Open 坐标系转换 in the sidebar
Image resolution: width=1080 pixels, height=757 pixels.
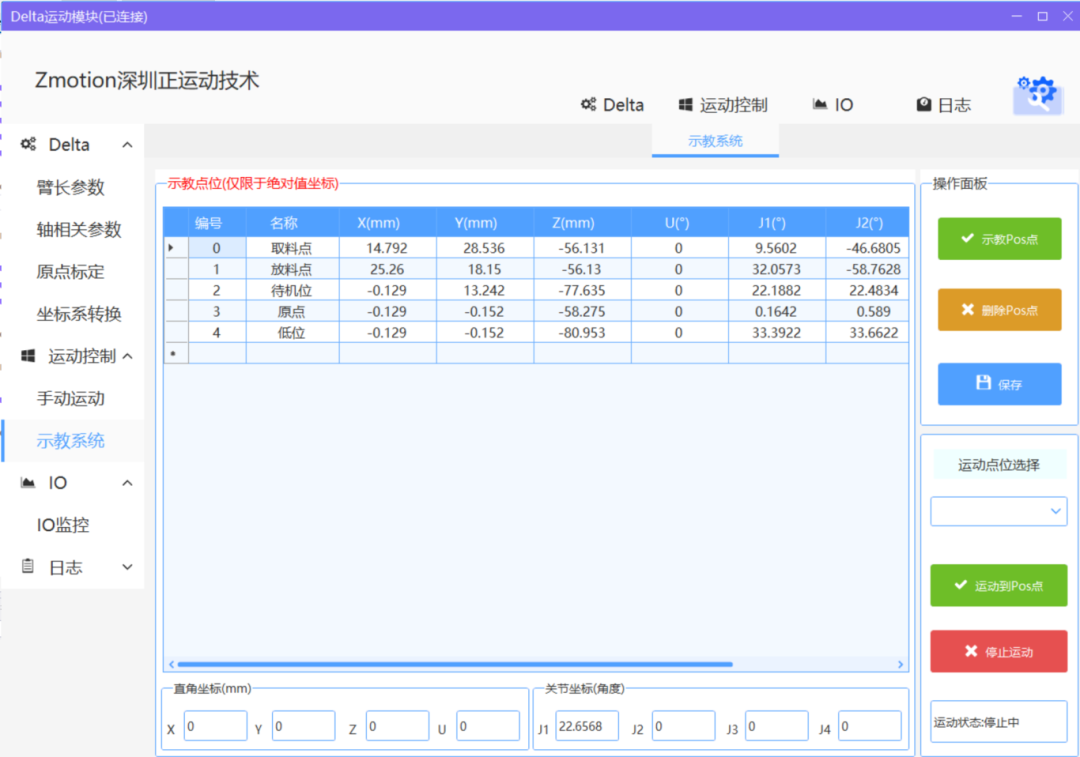(x=79, y=314)
